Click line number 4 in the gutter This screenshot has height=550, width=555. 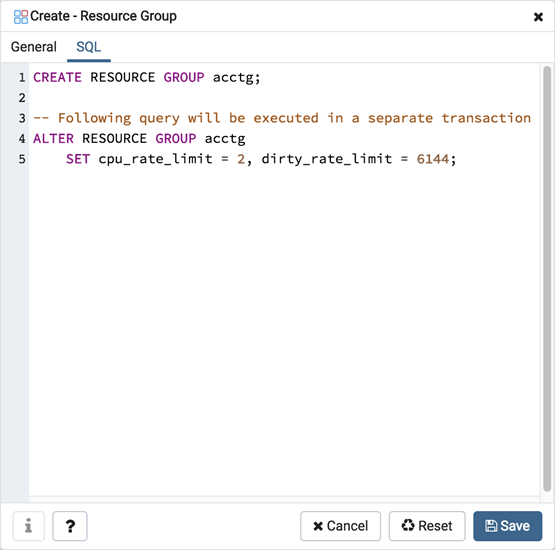(22, 138)
